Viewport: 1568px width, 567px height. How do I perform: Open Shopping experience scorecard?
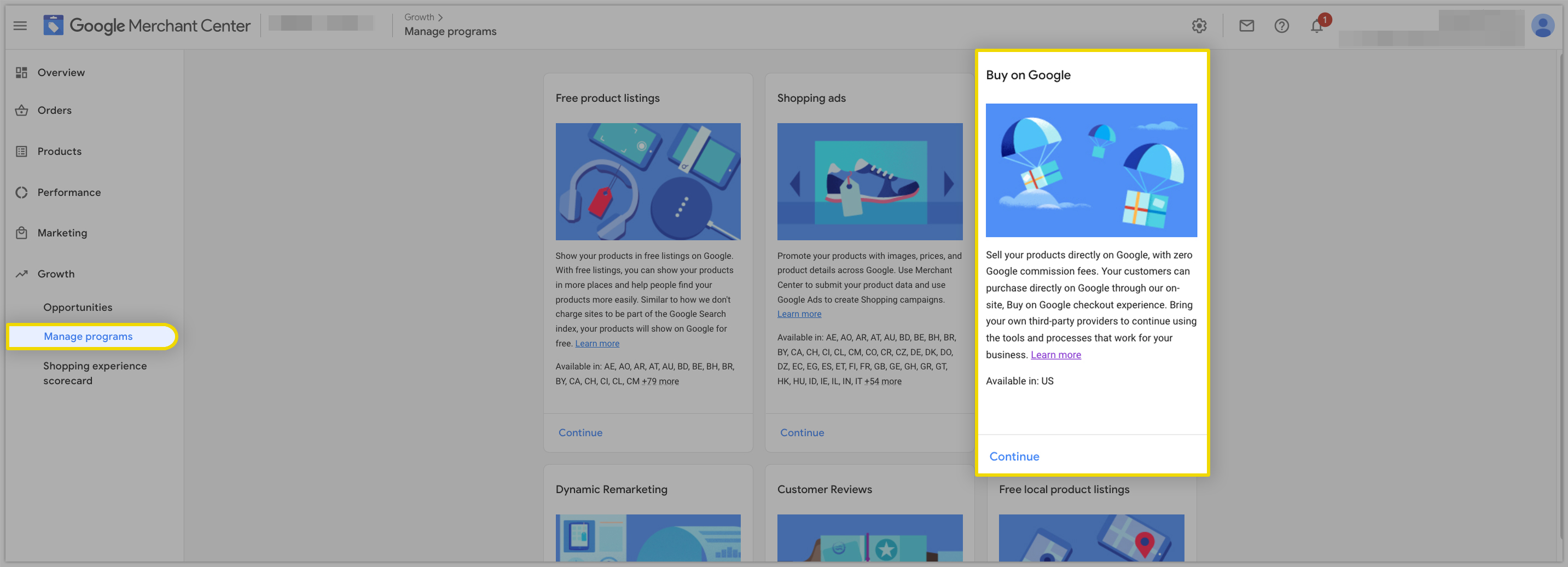[x=95, y=373]
